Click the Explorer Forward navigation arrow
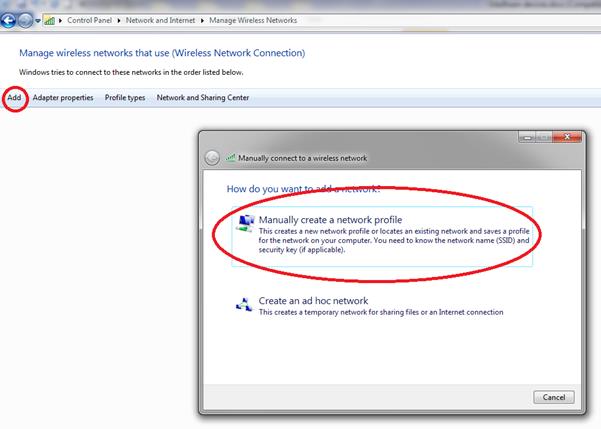 26,19
